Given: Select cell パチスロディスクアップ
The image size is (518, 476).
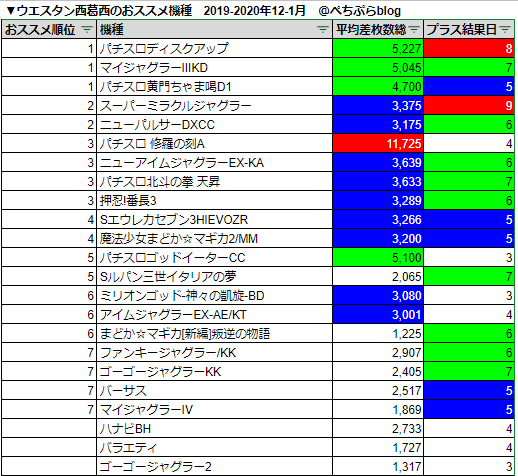Looking at the screenshot, I should (214, 48).
